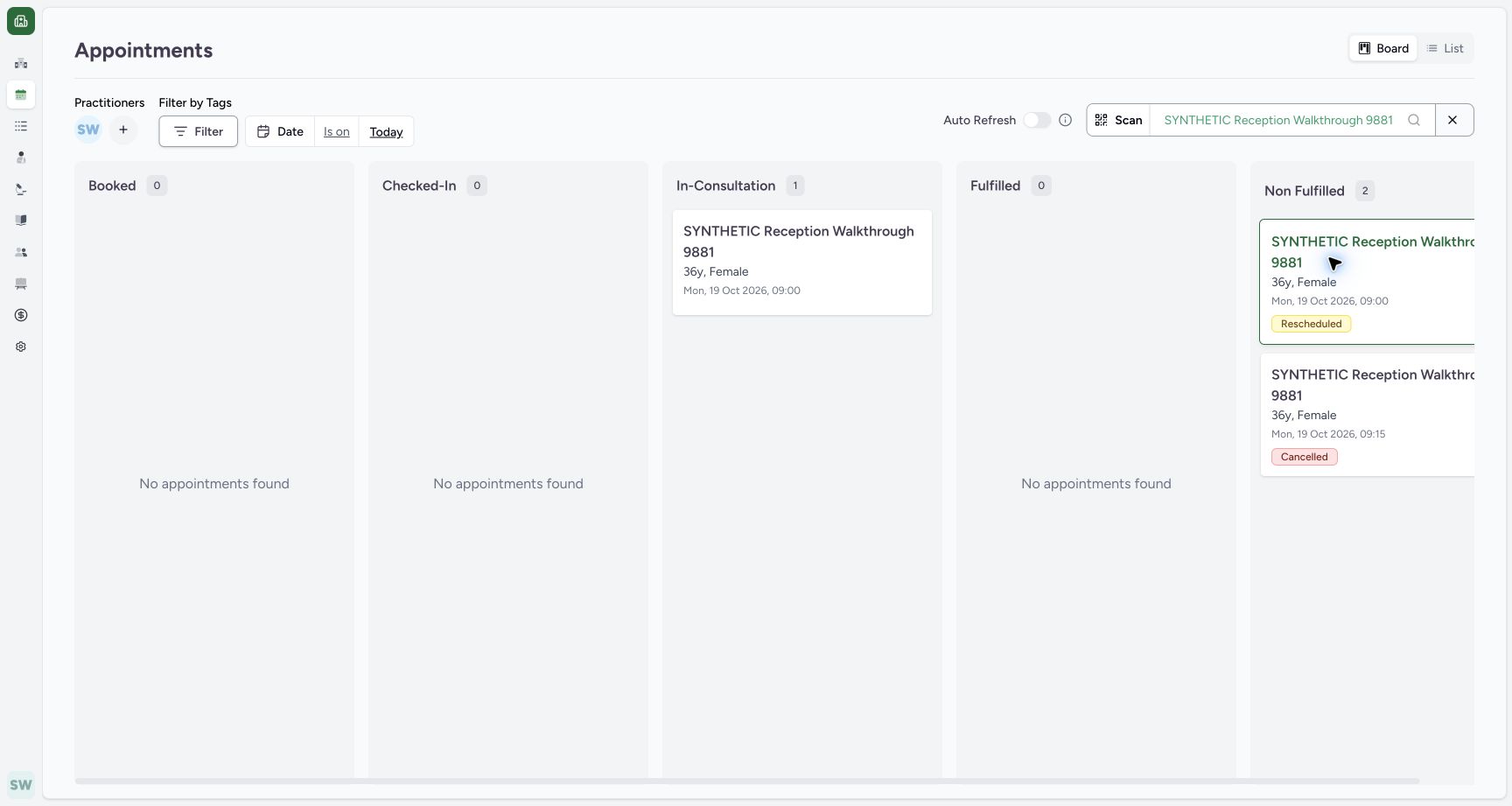Click the SW user avatar at sidebar bottom
This screenshot has height=806, width=1512.
tap(21, 785)
